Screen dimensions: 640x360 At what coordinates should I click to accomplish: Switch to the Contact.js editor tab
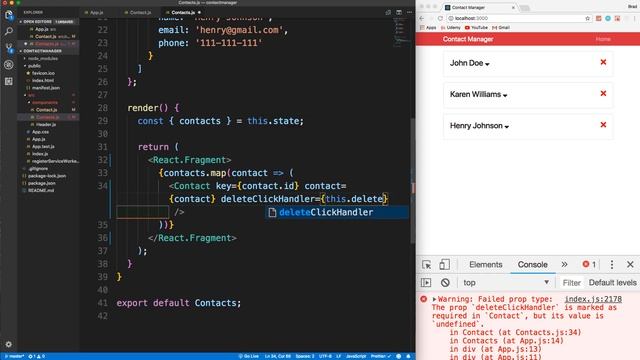[140, 13]
